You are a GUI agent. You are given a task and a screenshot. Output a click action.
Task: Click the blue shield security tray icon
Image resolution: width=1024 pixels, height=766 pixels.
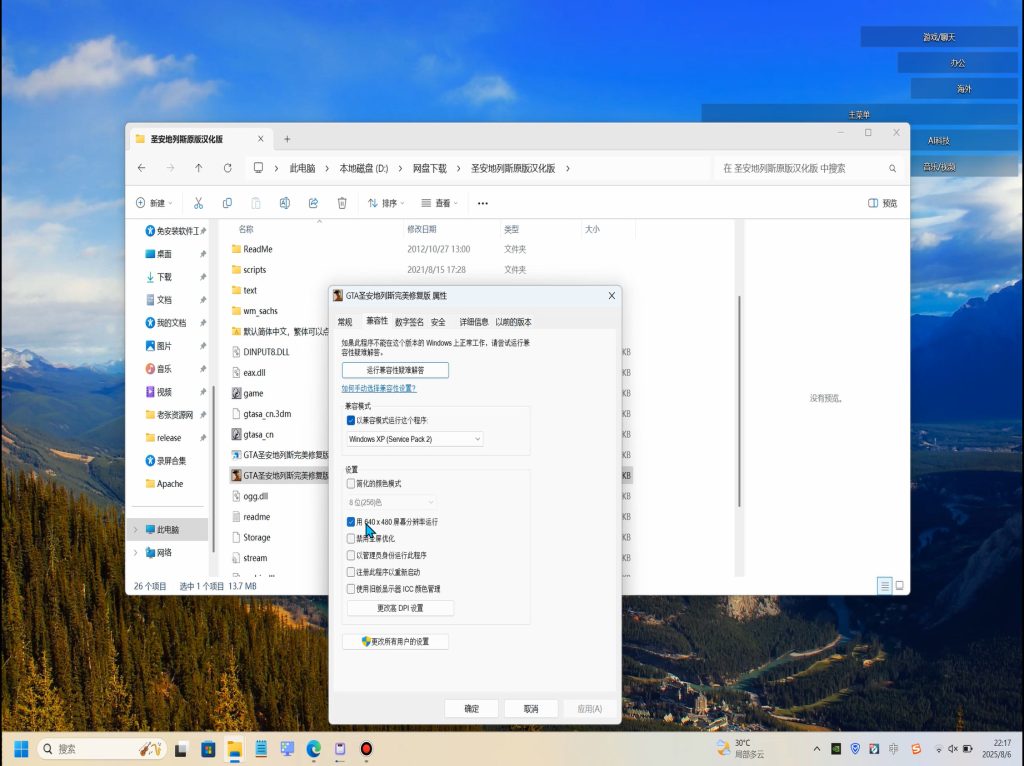point(855,749)
